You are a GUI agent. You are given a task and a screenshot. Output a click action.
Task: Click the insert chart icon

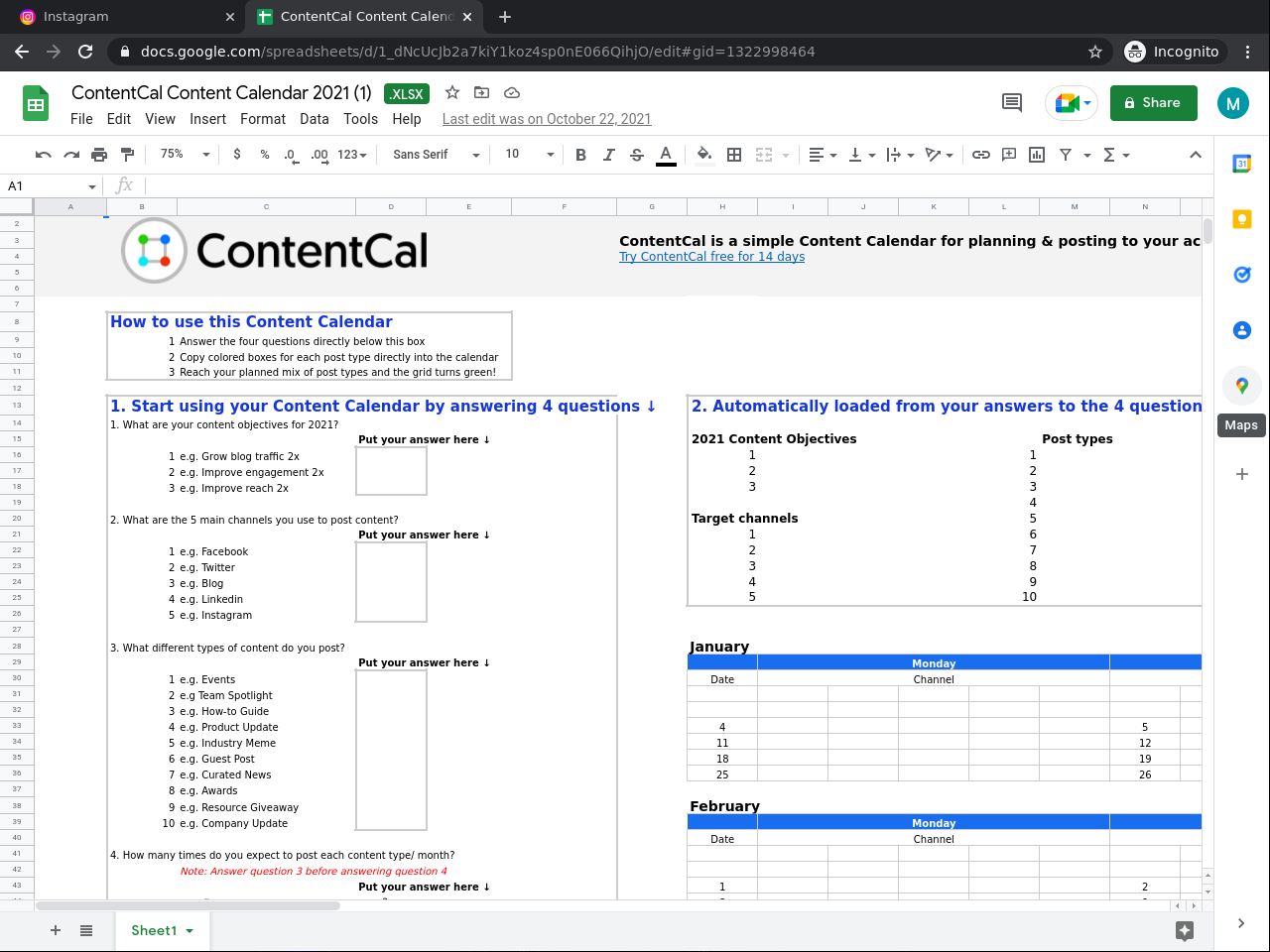click(x=1037, y=155)
